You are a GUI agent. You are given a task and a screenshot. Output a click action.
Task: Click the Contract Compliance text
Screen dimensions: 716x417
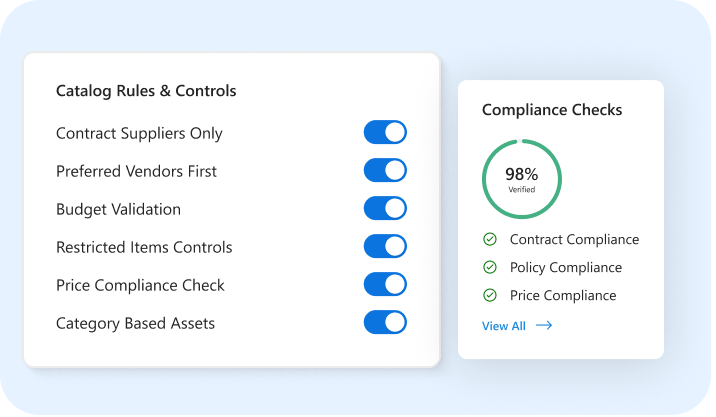[574, 239]
